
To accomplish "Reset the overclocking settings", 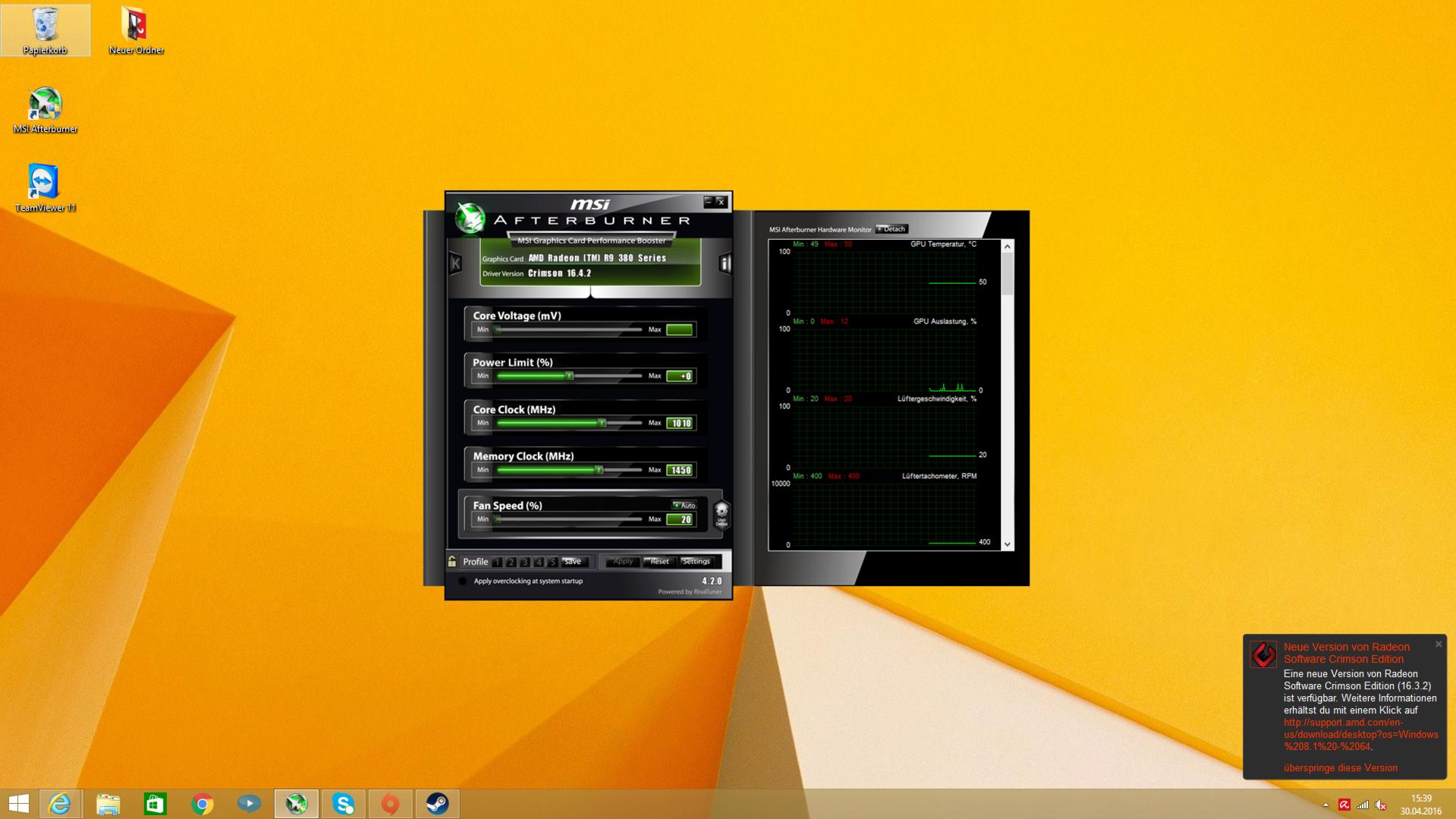I will tap(659, 562).
